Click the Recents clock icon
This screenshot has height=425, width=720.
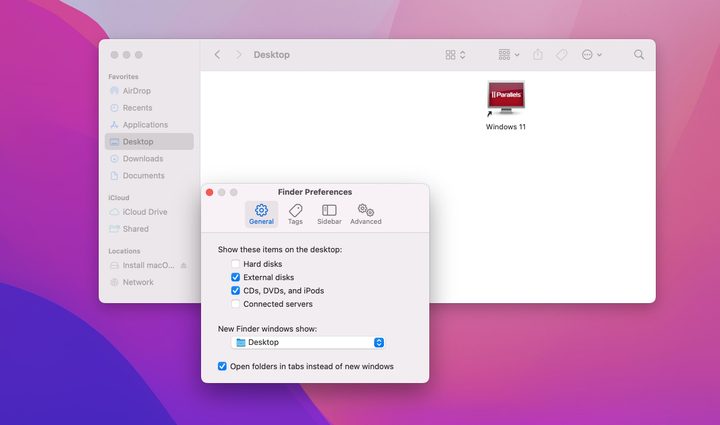[114, 108]
